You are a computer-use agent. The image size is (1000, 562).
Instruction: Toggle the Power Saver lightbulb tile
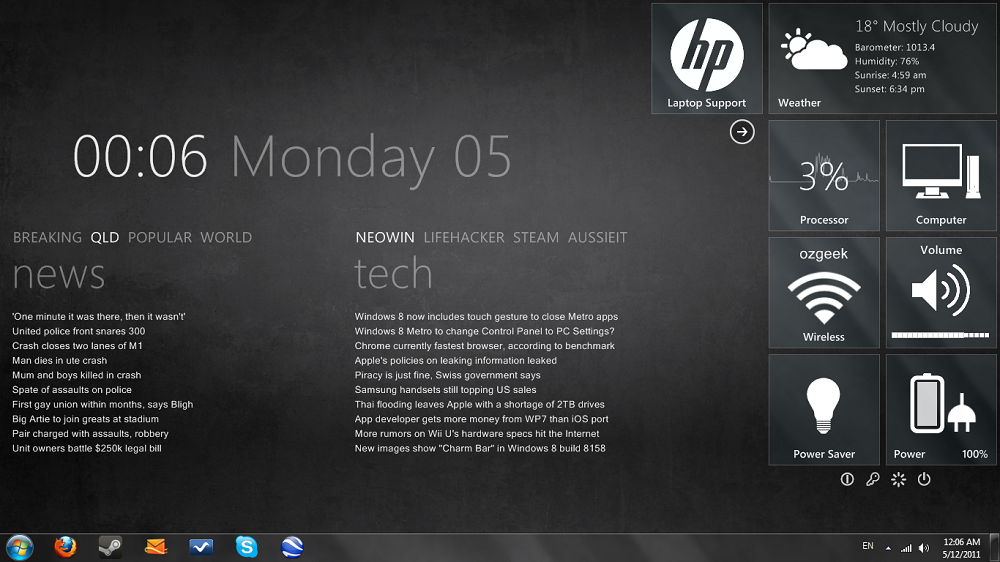click(824, 410)
